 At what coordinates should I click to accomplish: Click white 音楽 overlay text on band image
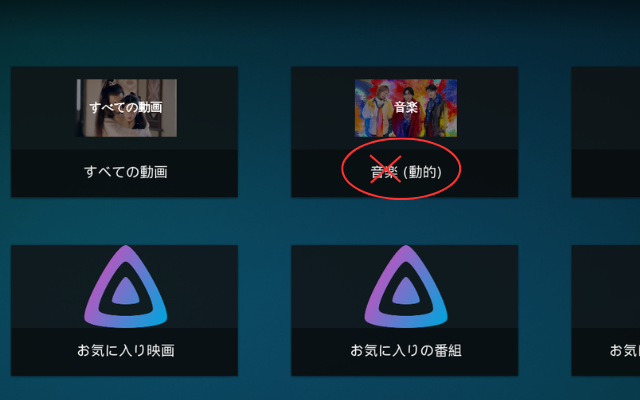(x=406, y=108)
